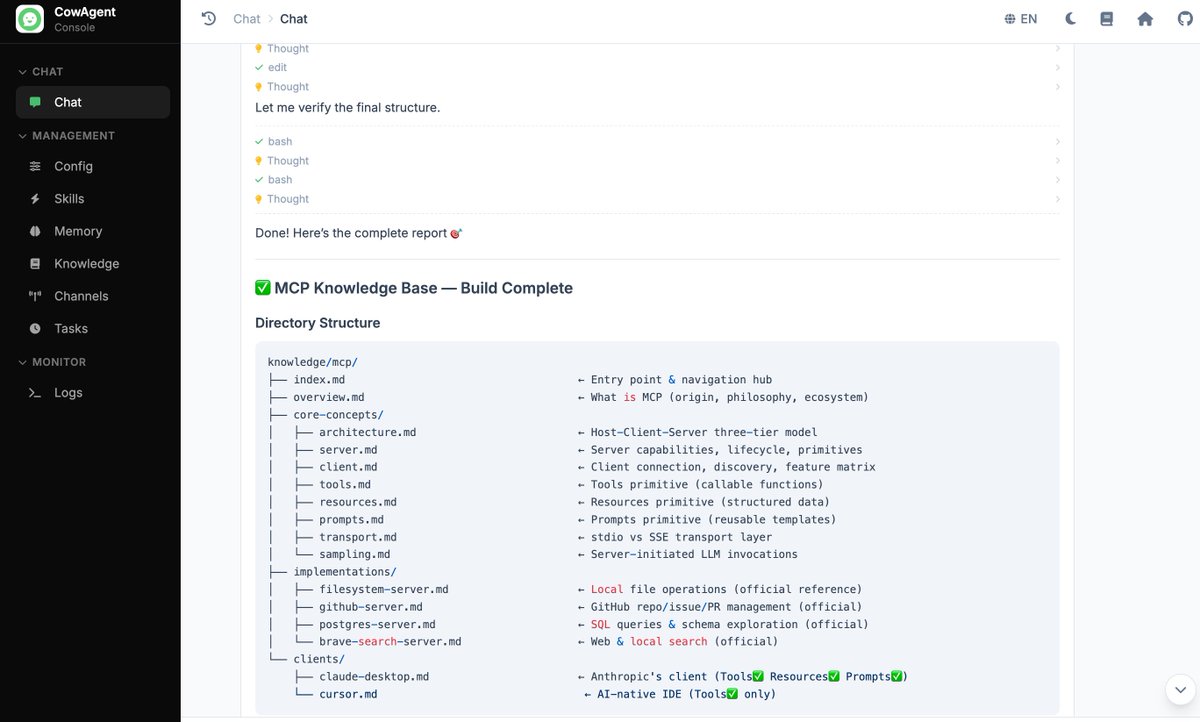
Task: Click 'client.md' in the directory tree
Action: pos(348,467)
